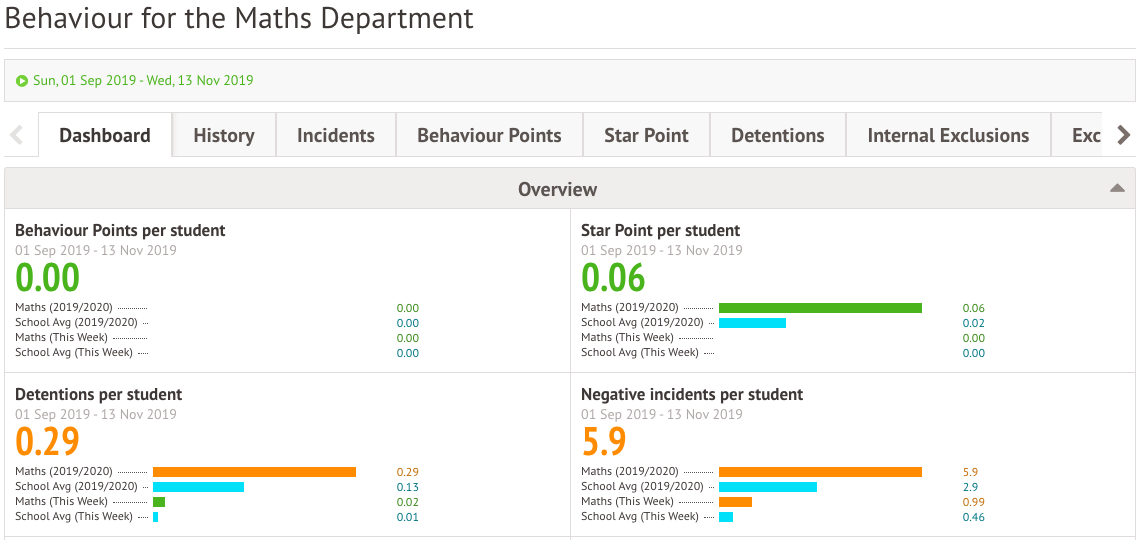The height and width of the screenshot is (540, 1141).
Task: Click the Detentions per student heading
Action: click(x=99, y=394)
